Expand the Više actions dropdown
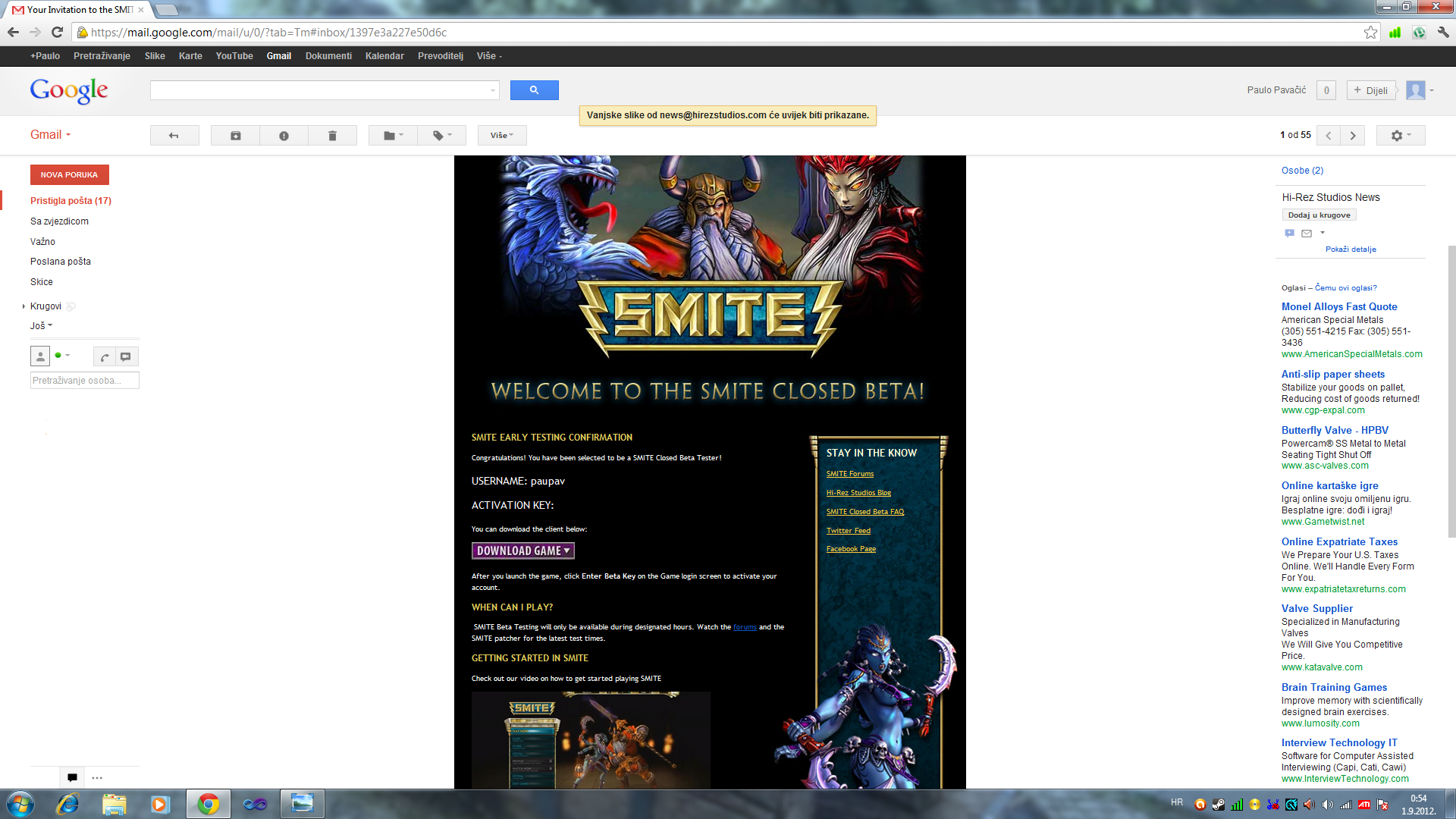The height and width of the screenshot is (819, 1456). 501,136
